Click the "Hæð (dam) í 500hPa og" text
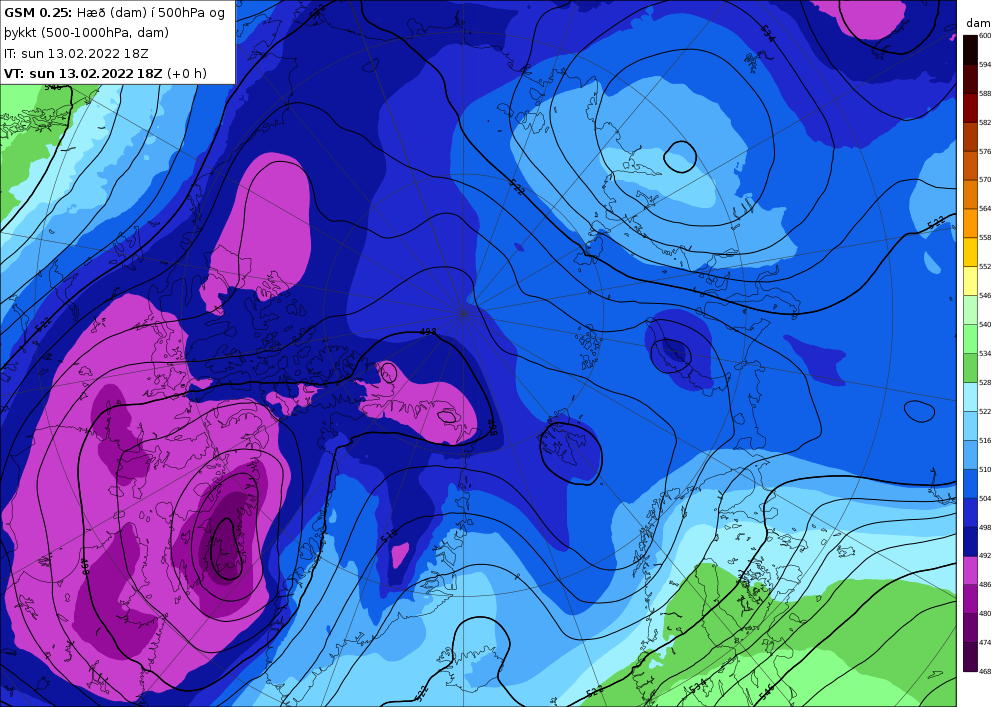Screen dimensions: 1000x707 click(x=151, y=13)
